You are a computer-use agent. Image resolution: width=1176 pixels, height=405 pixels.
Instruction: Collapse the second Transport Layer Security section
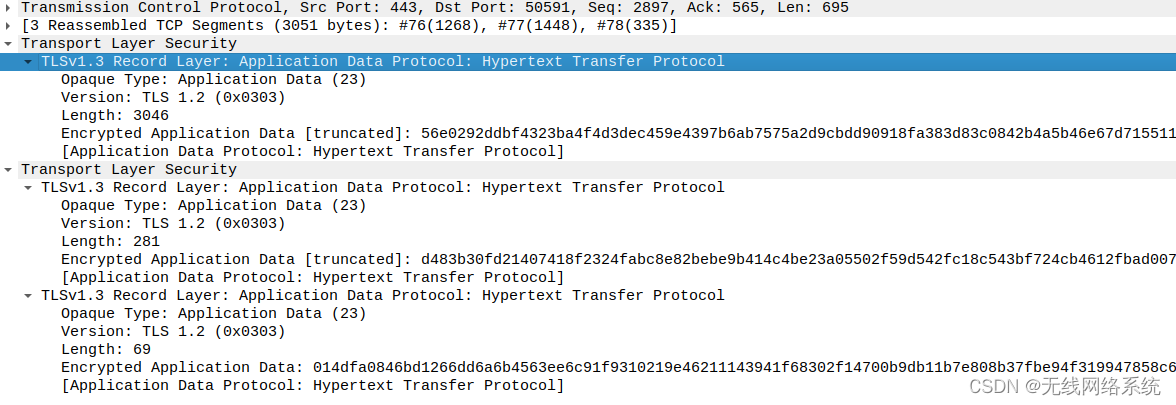click(8, 170)
